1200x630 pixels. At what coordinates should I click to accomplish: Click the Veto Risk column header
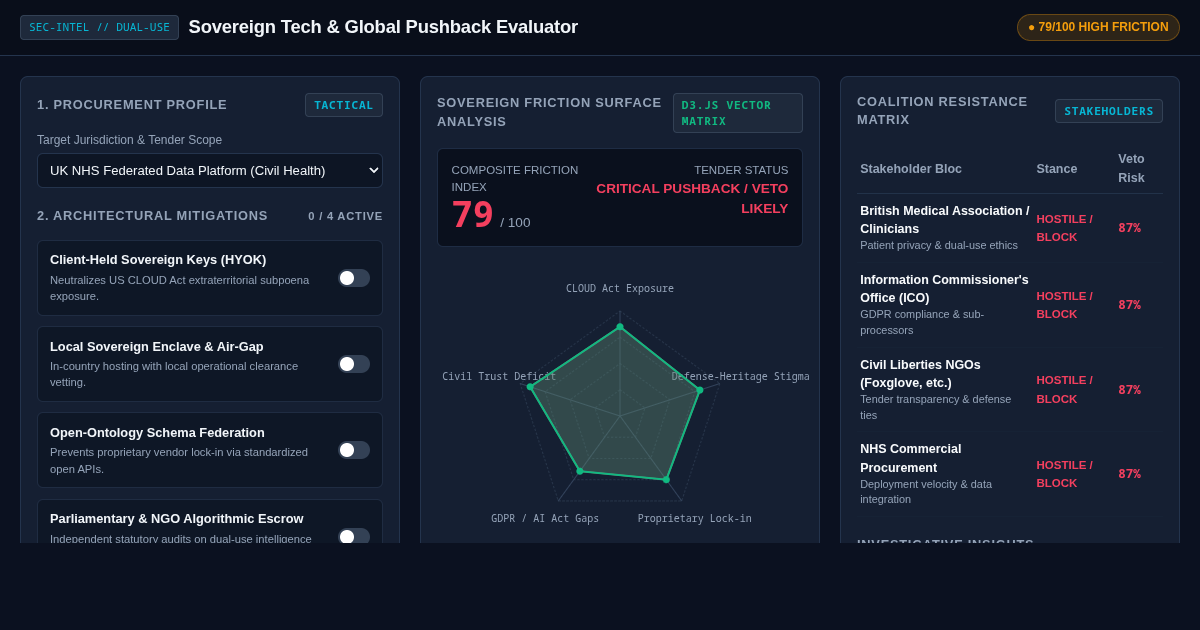pyautogui.click(x=1131, y=168)
